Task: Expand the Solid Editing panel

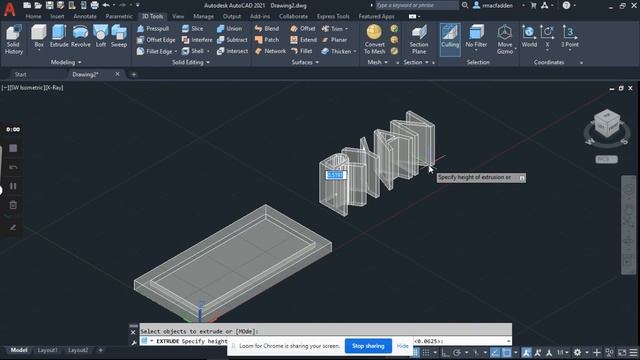Action: pyautogui.click(x=191, y=62)
